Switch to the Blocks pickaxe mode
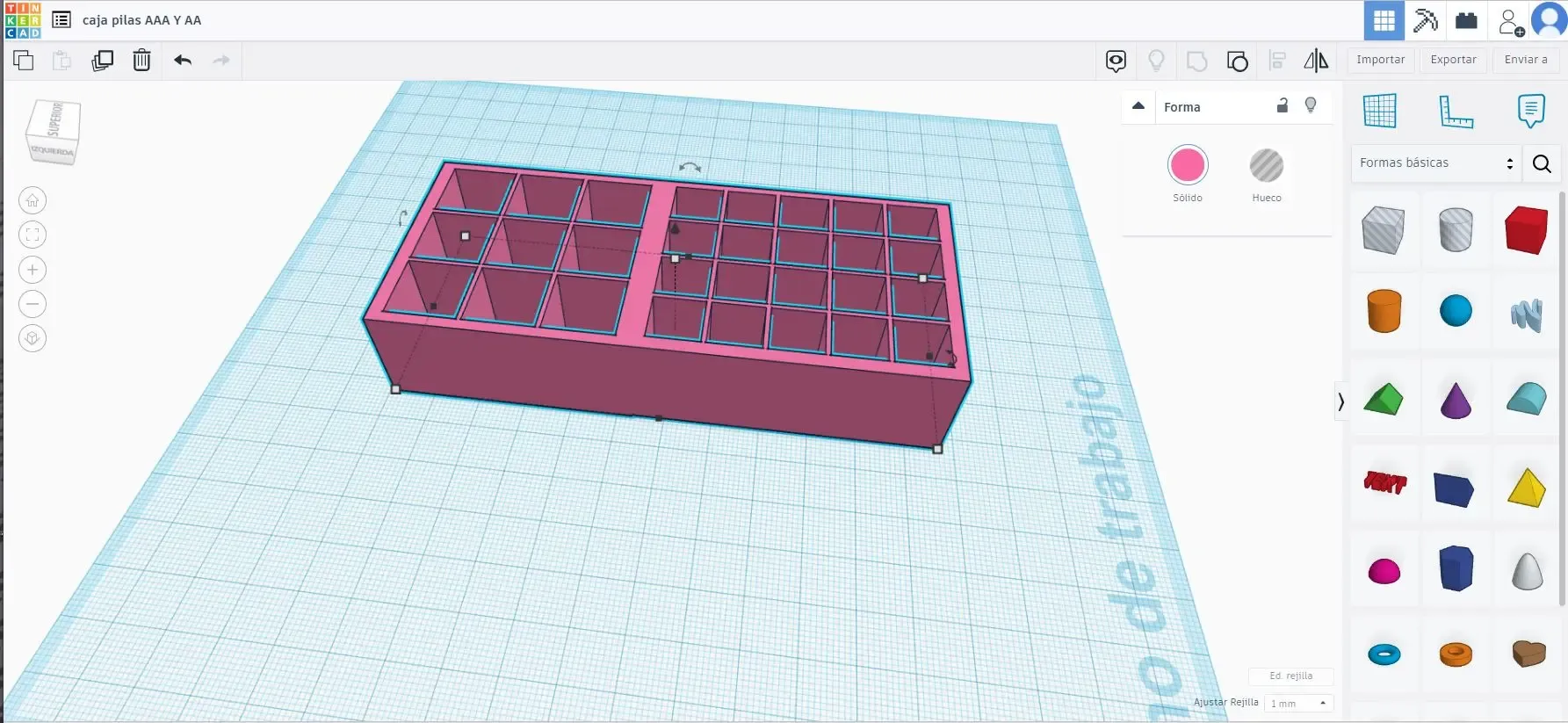Screen dimensions: 1568x723 click(x=1425, y=20)
